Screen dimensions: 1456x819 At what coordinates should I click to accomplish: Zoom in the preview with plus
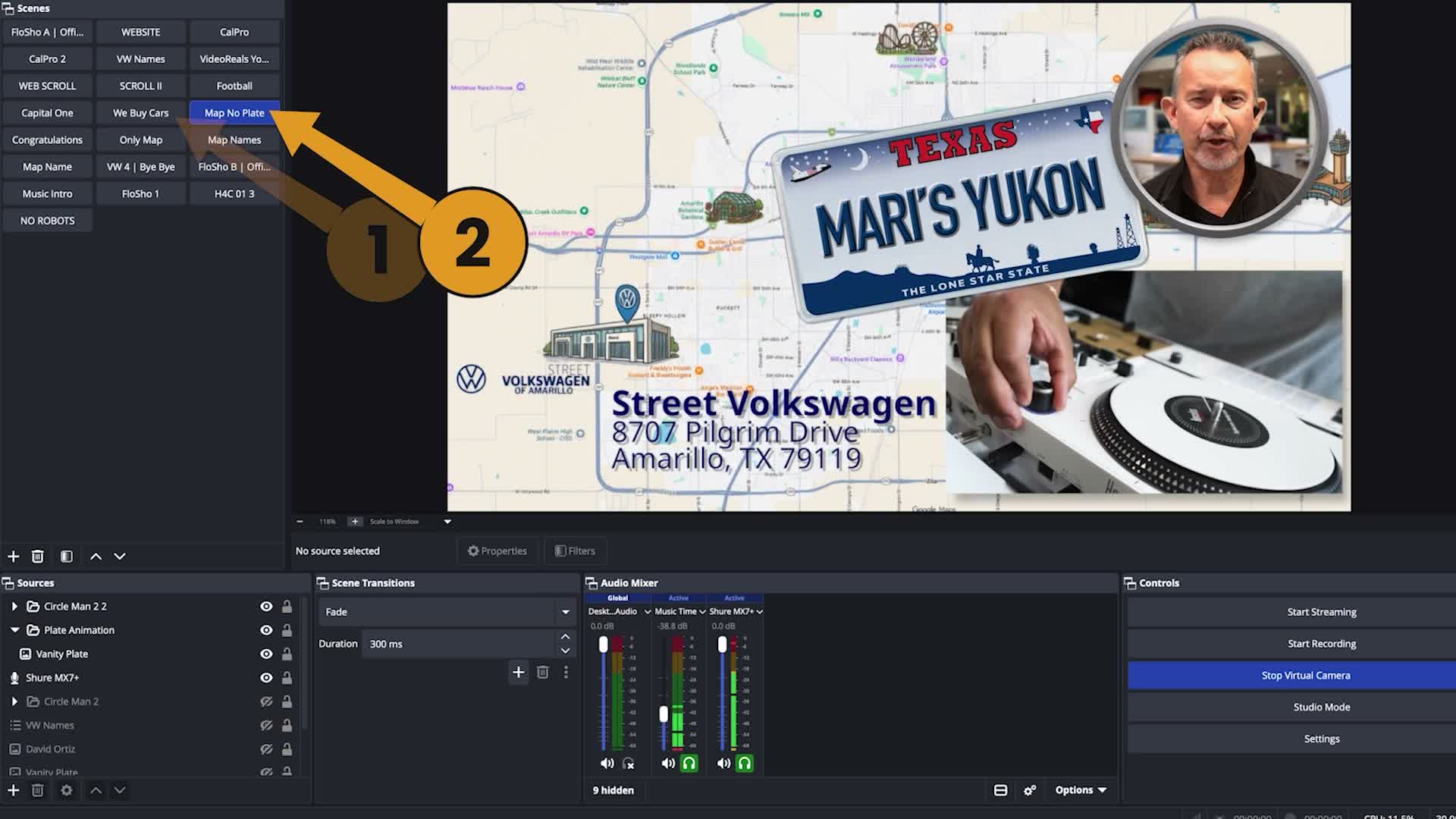click(x=354, y=522)
